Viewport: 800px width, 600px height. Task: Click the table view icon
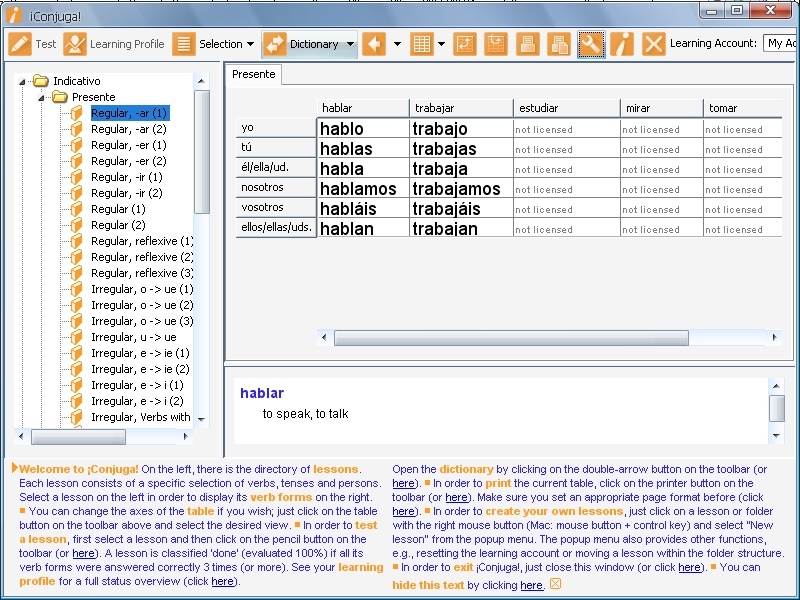(421, 44)
